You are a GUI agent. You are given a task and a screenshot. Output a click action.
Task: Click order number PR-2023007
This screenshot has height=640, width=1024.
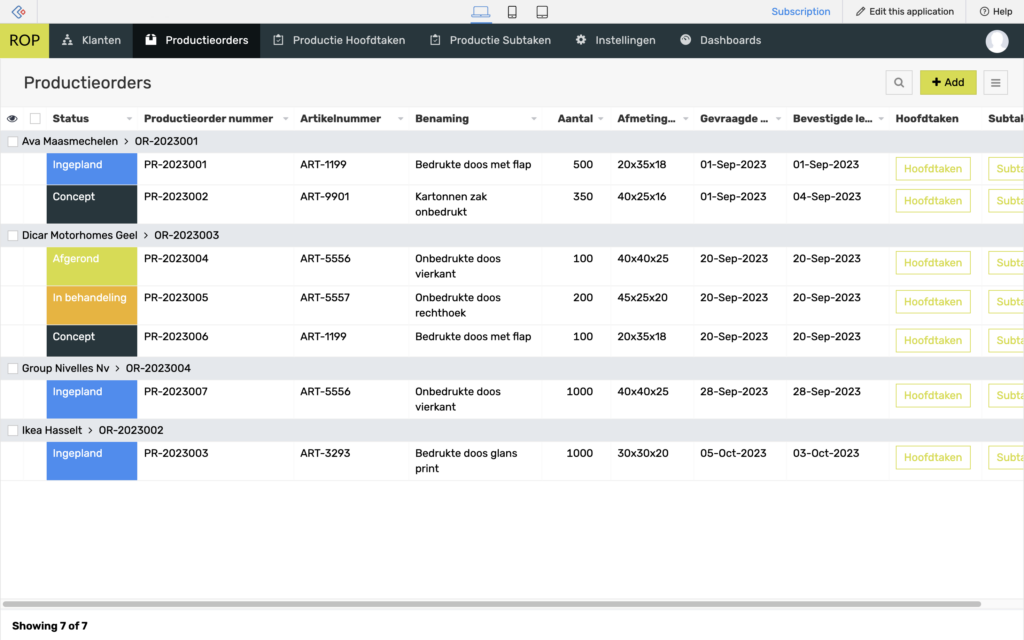(x=176, y=392)
